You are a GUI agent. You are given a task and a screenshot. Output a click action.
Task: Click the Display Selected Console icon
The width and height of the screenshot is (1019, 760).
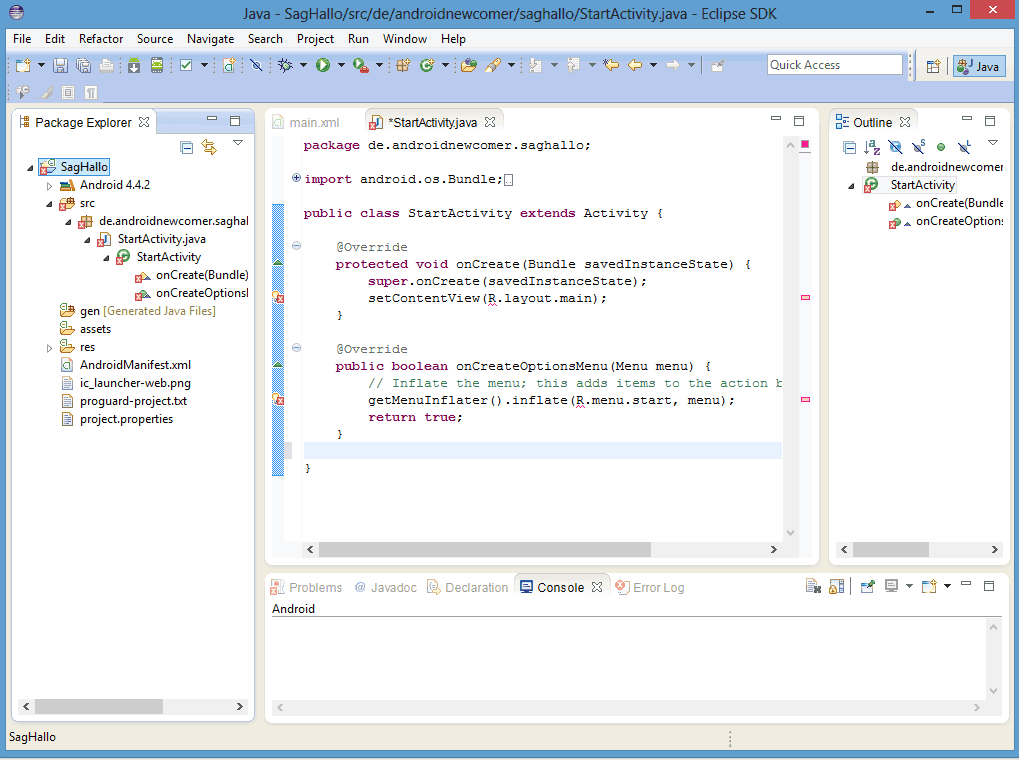click(x=892, y=586)
